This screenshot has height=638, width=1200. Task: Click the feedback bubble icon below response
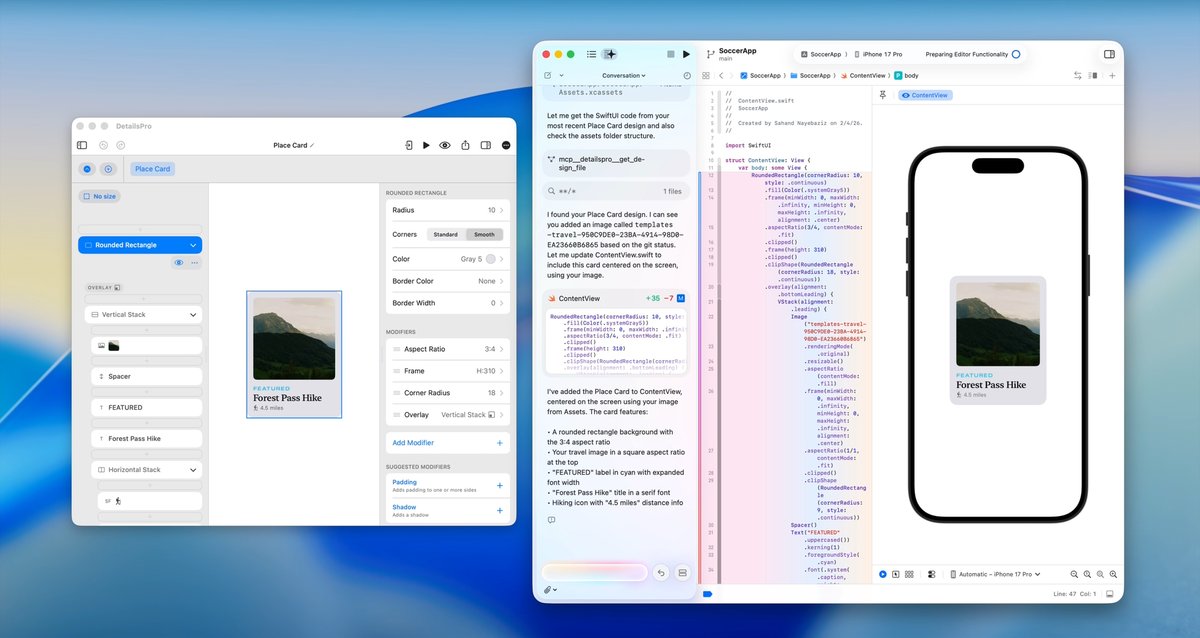(551, 520)
